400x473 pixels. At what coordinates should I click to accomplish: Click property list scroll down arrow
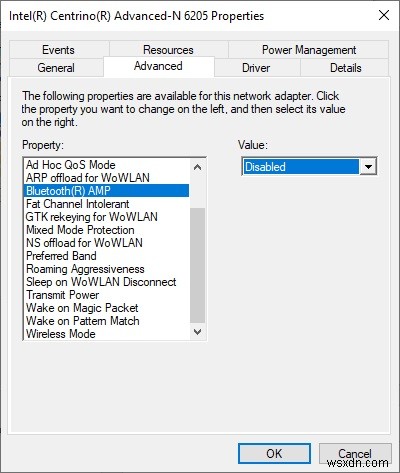click(x=197, y=332)
